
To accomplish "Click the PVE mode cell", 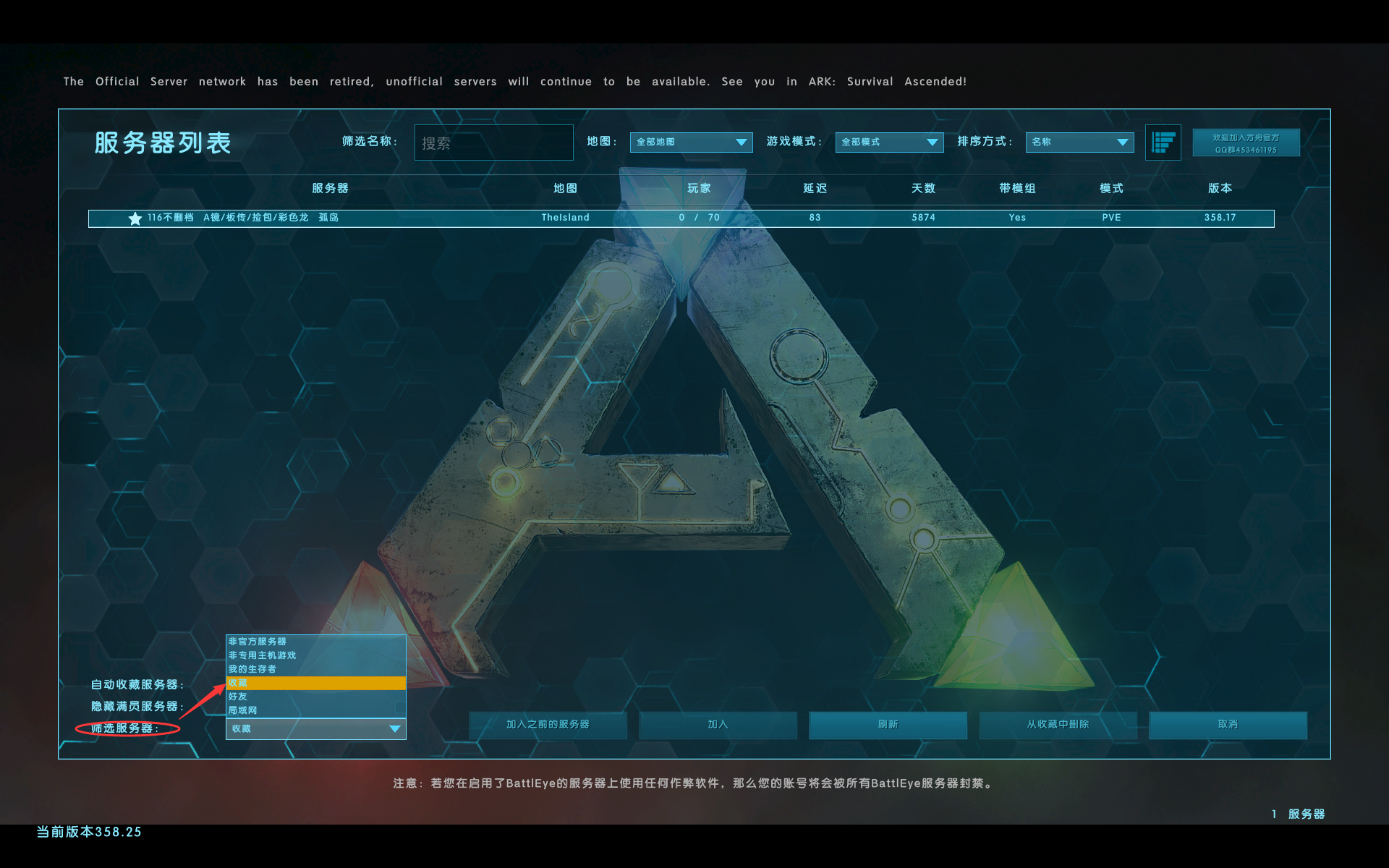I will click(x=1111, y=218).
